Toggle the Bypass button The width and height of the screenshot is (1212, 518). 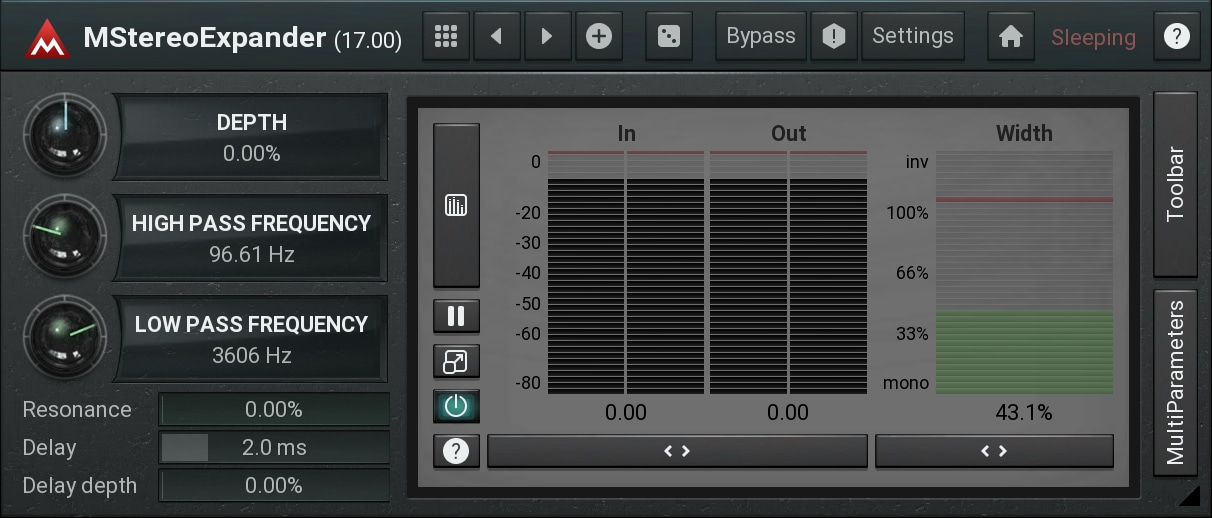coord(760,37)
